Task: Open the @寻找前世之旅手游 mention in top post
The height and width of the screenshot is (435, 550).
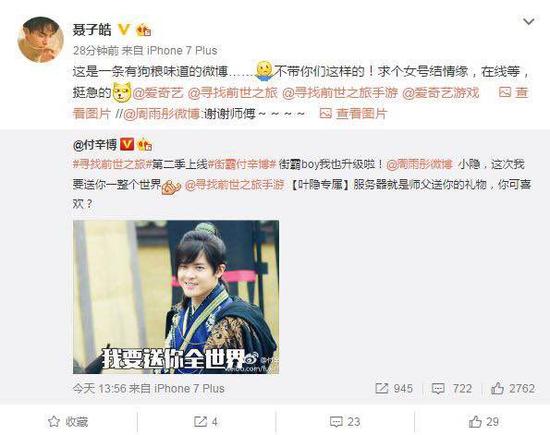Action: tap(340, 93)
